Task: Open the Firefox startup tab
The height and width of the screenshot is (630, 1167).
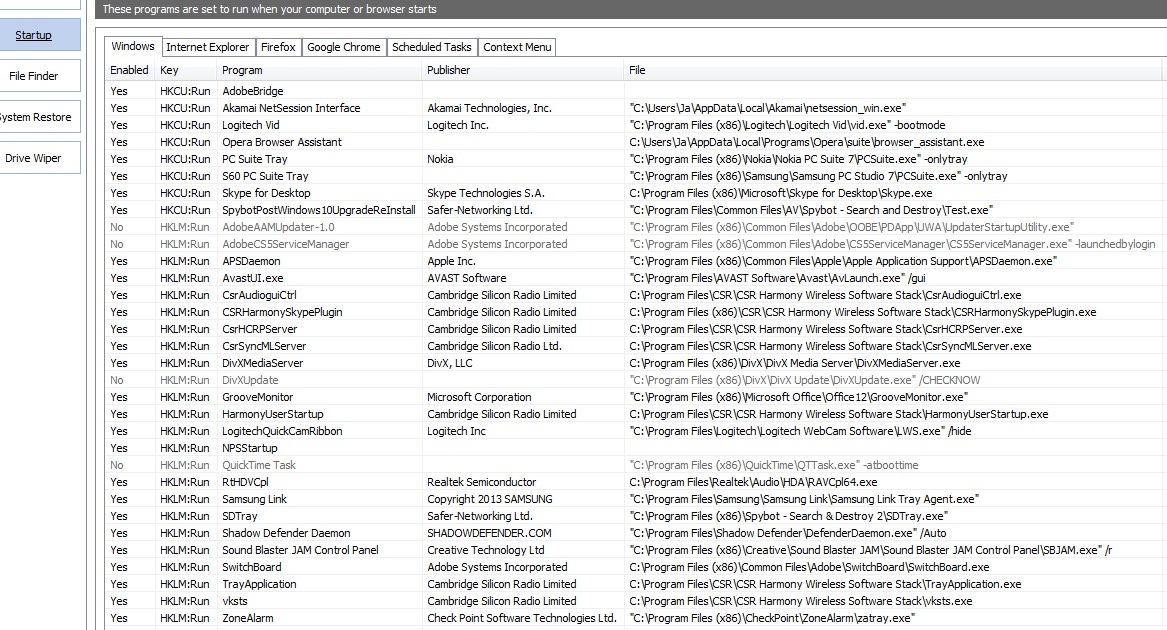Action: coord(278,47)
